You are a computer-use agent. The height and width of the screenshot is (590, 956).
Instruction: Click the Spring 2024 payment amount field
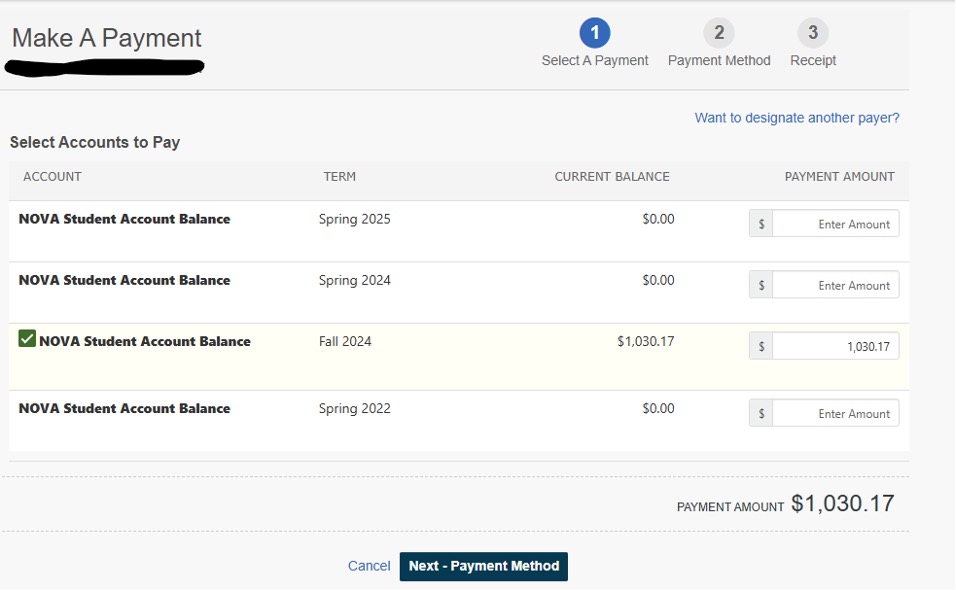pos(835,285)
